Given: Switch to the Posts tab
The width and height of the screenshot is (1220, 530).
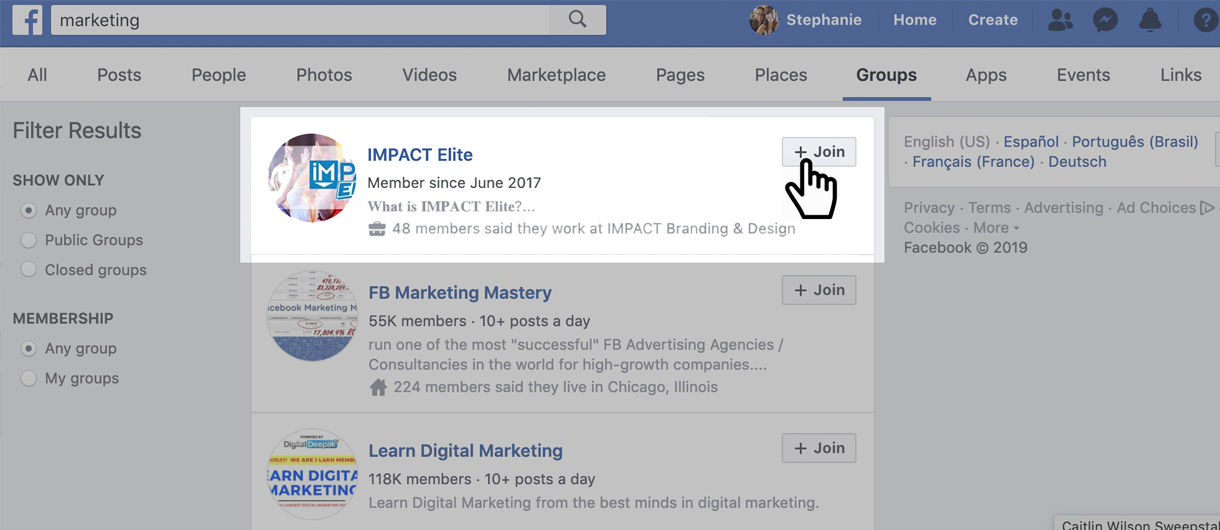Looking at the screenshot, I should 119,75.
